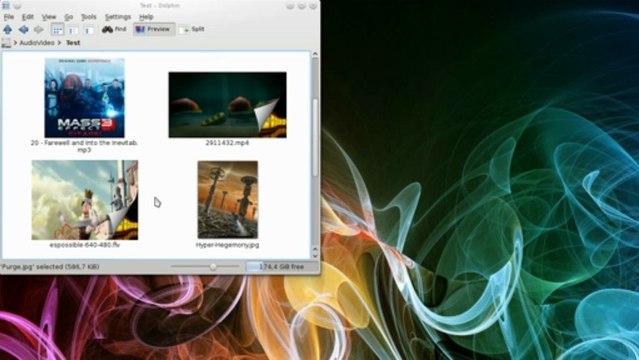This screenshot has height=360, width=639.
Task: Go up one folder with the Up arrow
Action: [x=7, y=29]
